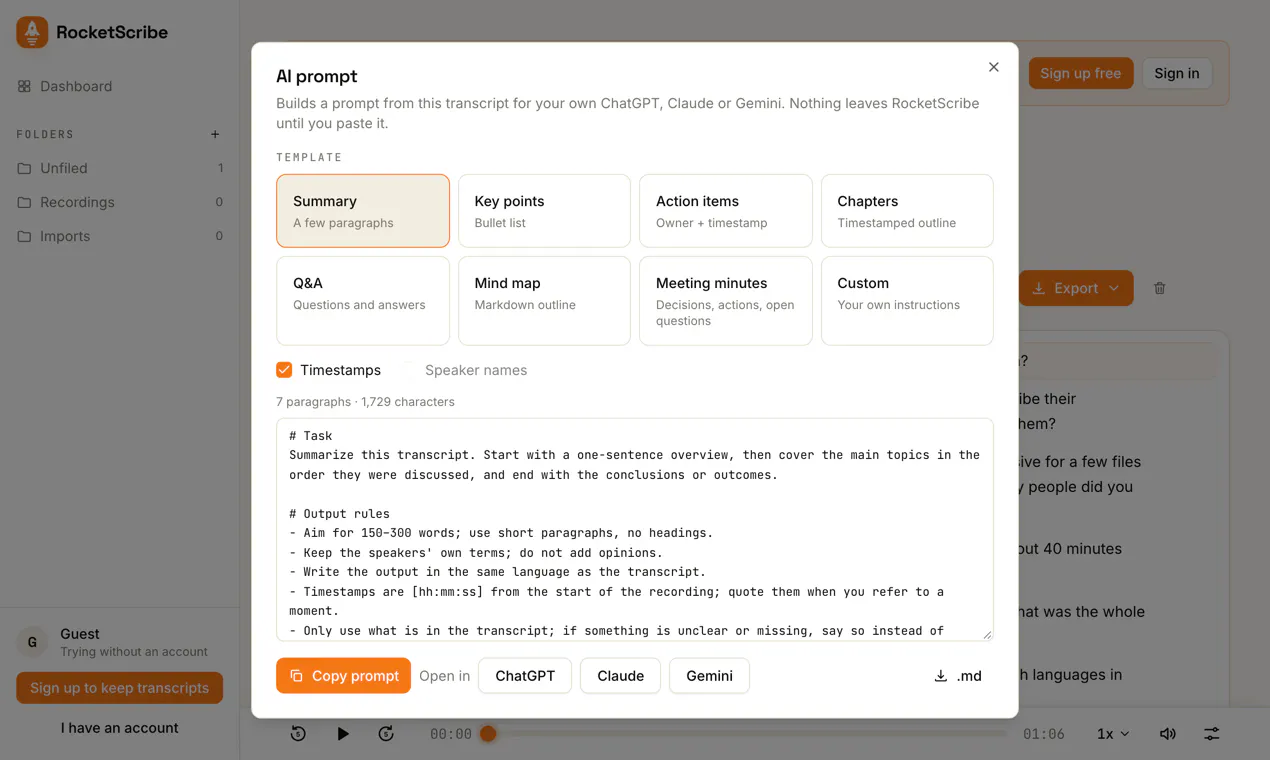Image resolution: width=1270 pixels, height=760 pixels.
Task: Open the Unfiled folder
Action: pos(119,168)
